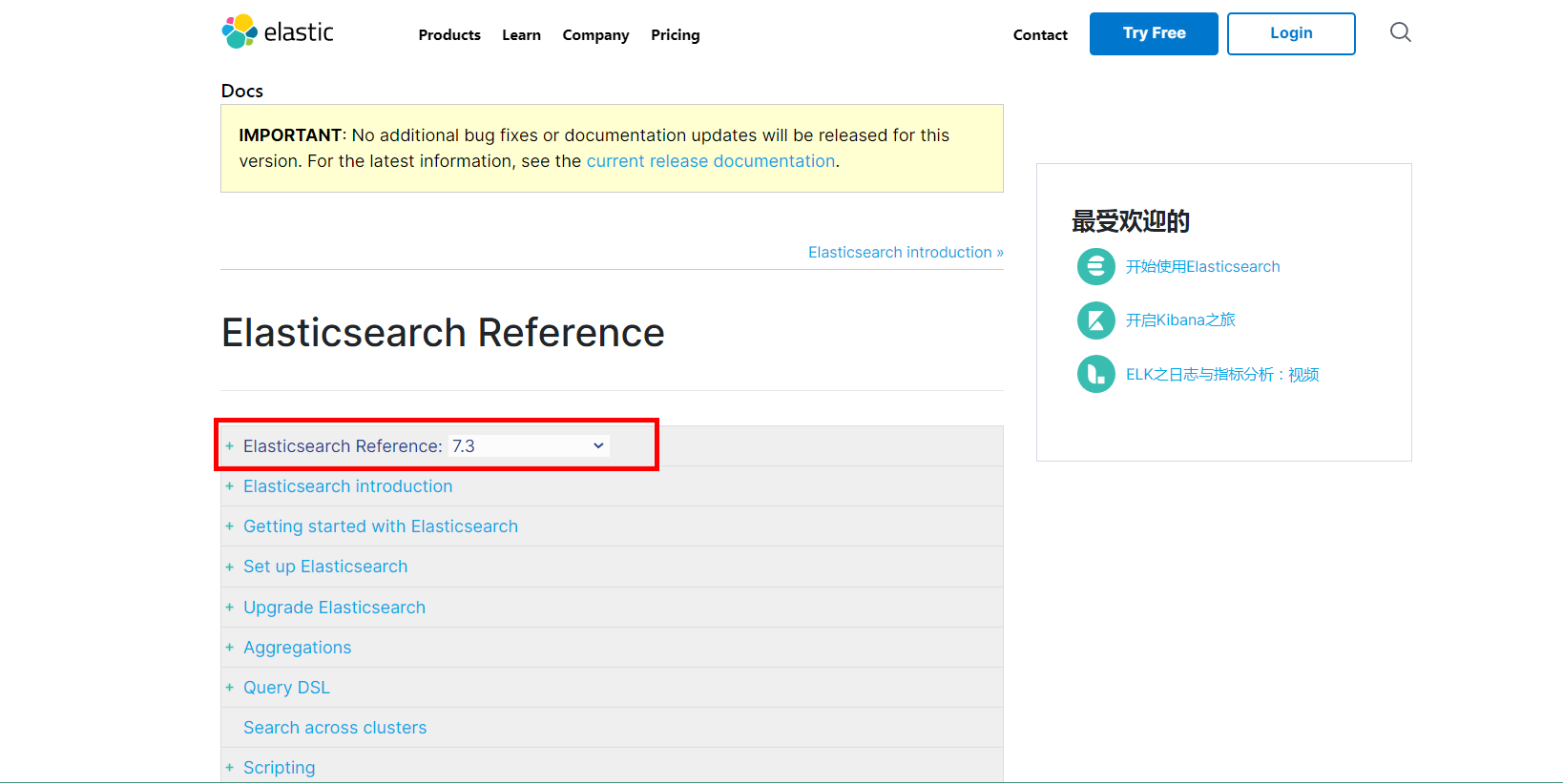The image size is (1563, 784).
Task: Open the Scripting link
Action: (279, 768)
